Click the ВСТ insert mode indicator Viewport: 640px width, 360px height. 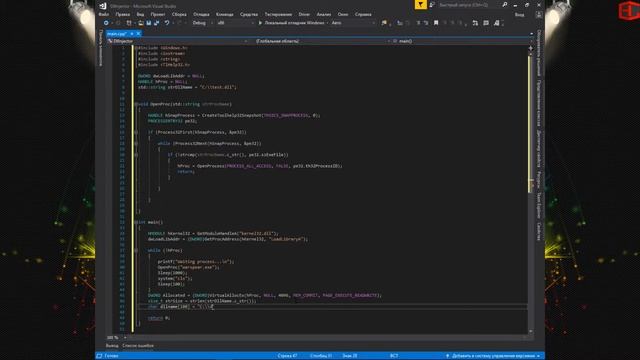(x=394, y=356)
